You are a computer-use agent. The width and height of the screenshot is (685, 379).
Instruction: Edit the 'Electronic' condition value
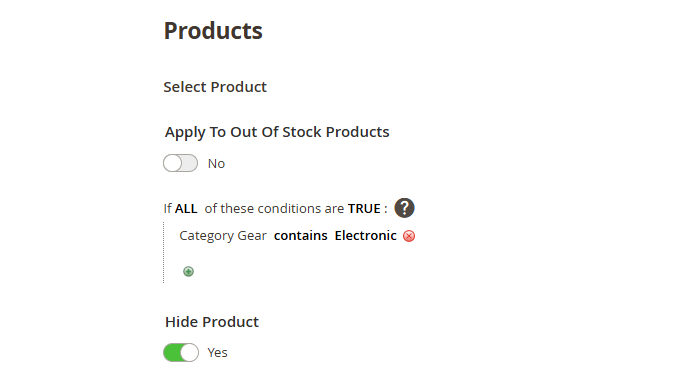click(366, 236)
